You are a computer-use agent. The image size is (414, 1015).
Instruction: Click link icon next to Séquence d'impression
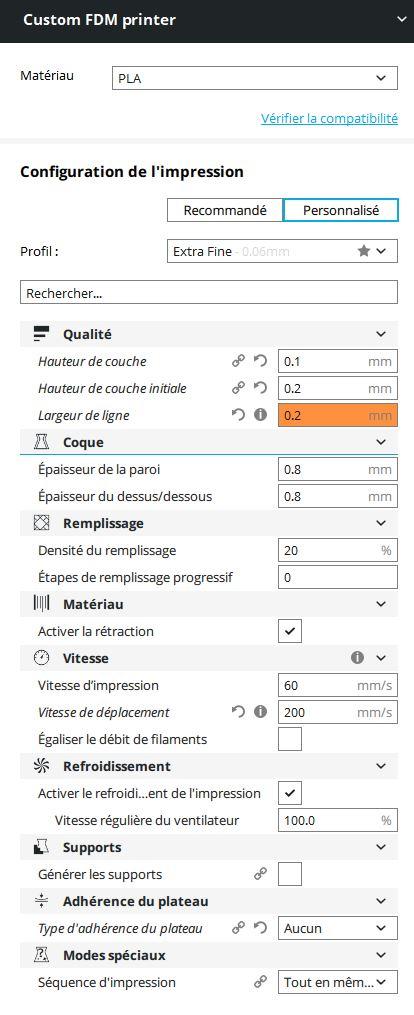[x=261, y=982]
